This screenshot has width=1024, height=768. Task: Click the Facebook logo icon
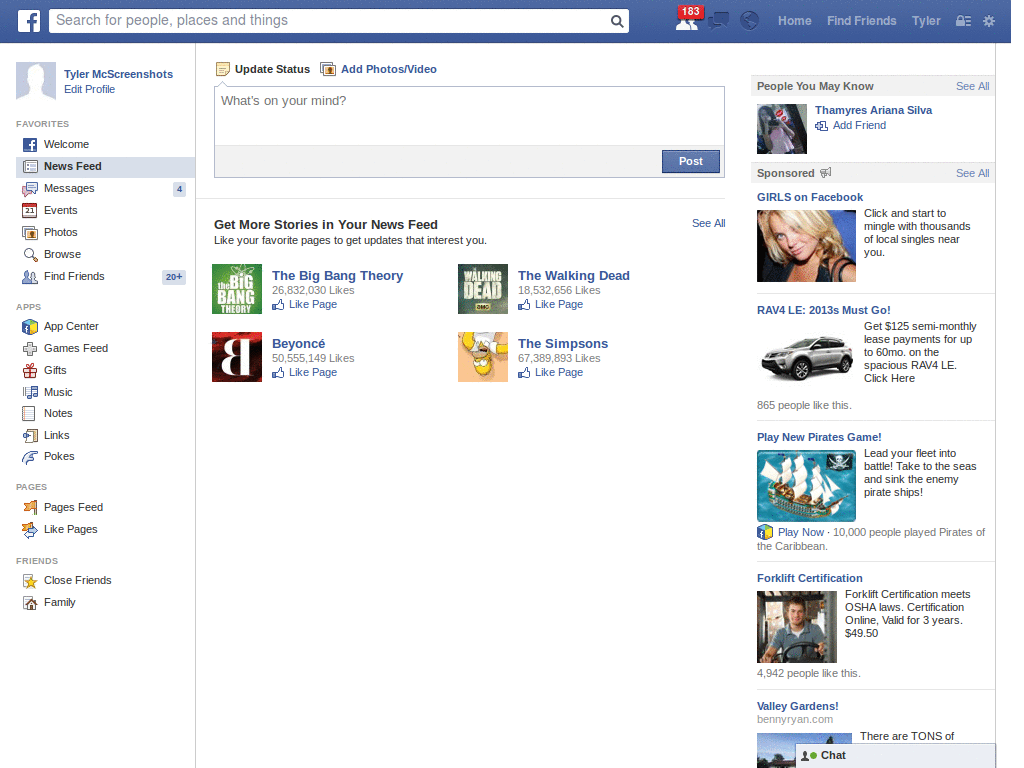click(28, 21)
